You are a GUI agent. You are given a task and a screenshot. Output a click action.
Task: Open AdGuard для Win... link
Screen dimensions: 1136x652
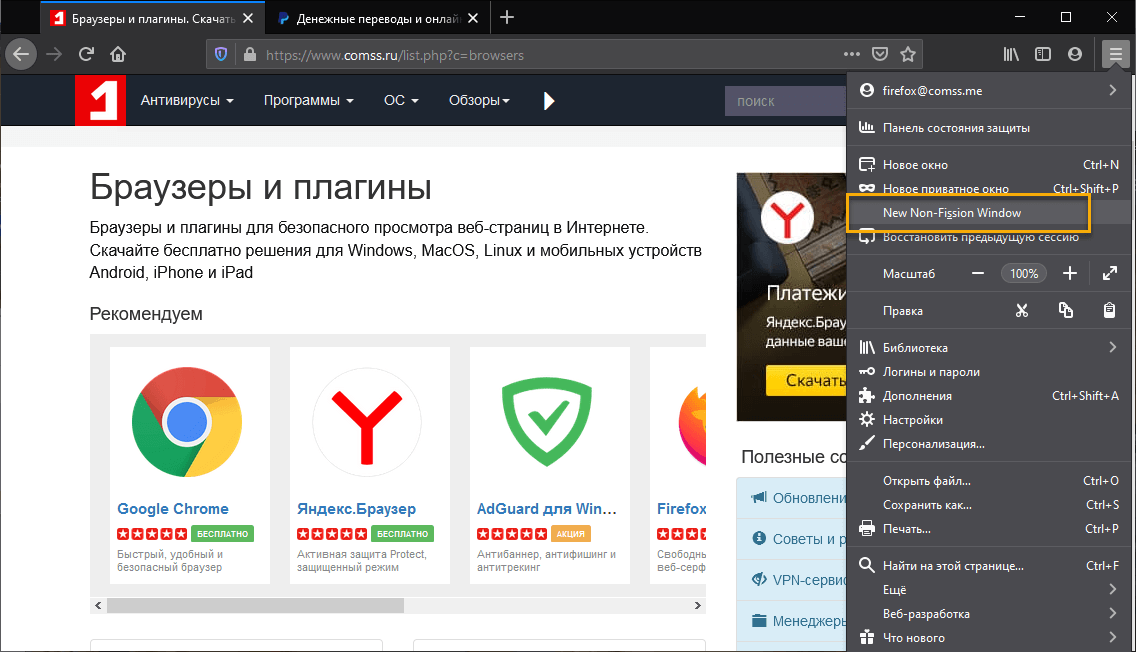tap(546, 509)
